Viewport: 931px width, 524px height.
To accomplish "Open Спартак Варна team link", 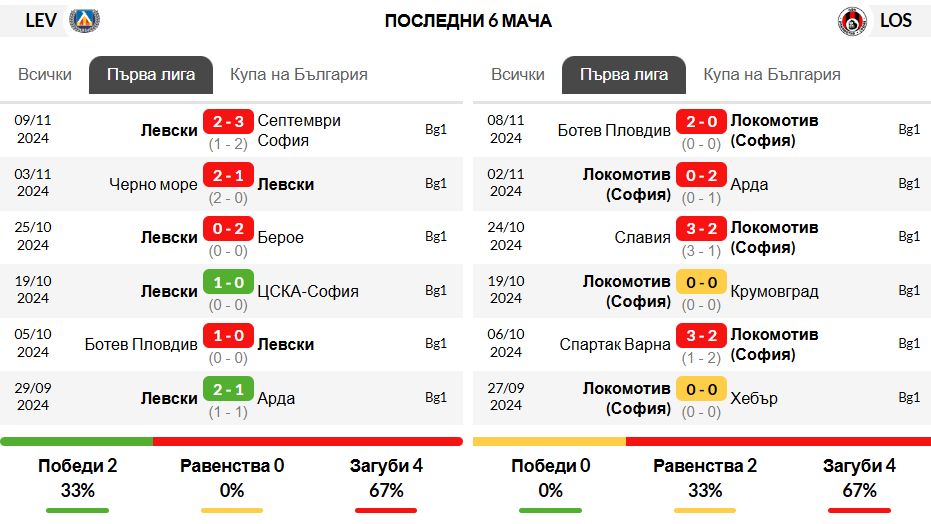I will [x=615, y=345].
